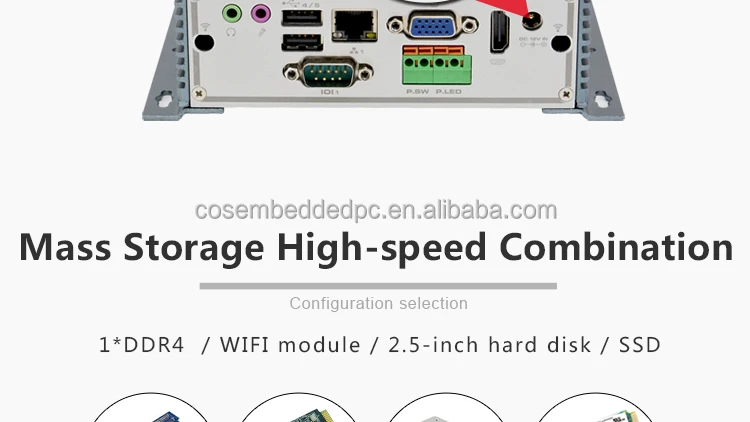This screenshot has height=422, width=750.
Task: Click the Configuration selection subtitle
Action: (x=378, y=303)
